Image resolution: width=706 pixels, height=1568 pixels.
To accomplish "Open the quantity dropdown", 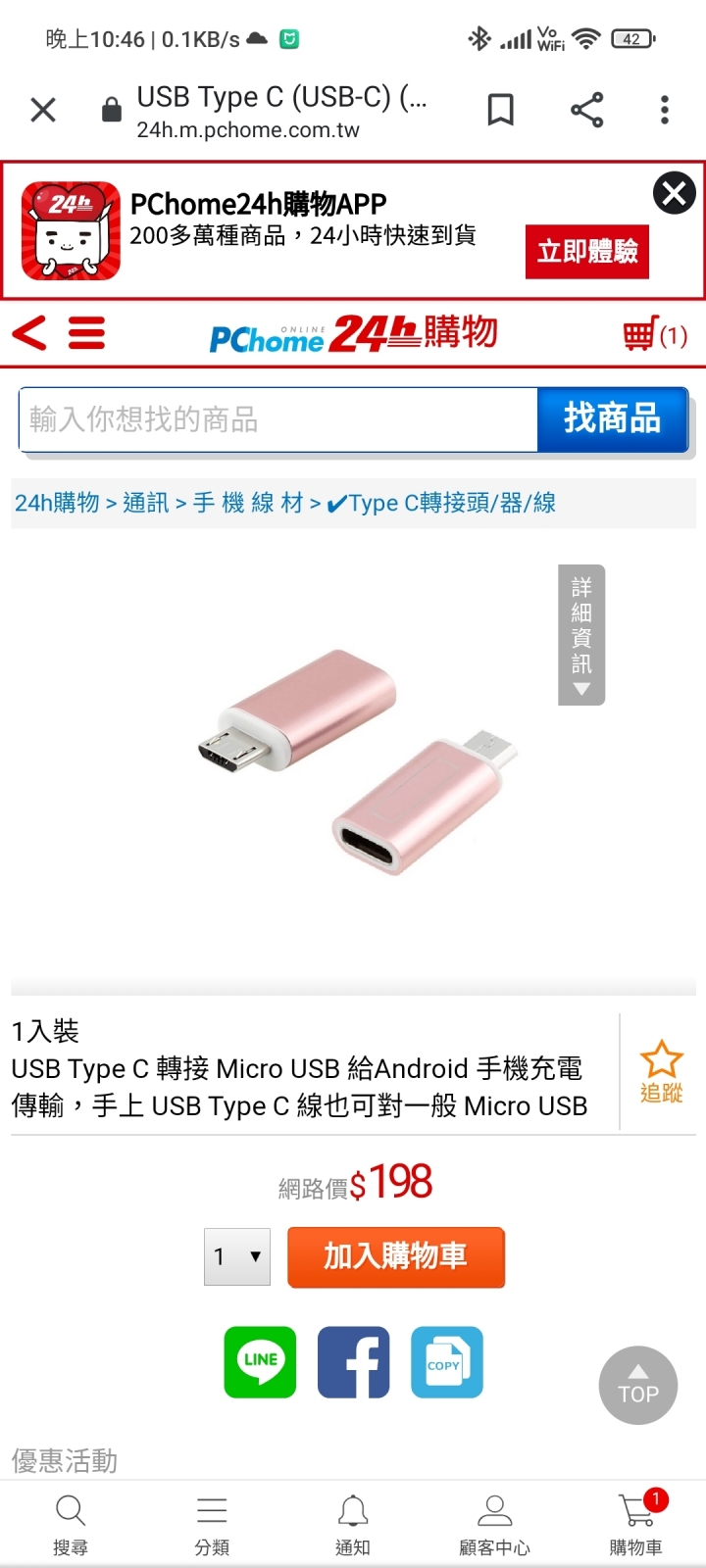I will [237, 1257].
